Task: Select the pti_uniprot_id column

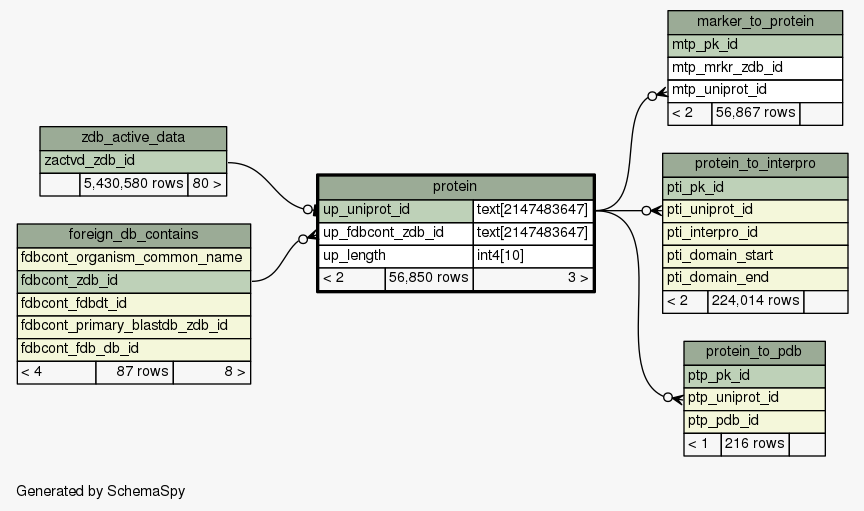Action: (755, 211)
